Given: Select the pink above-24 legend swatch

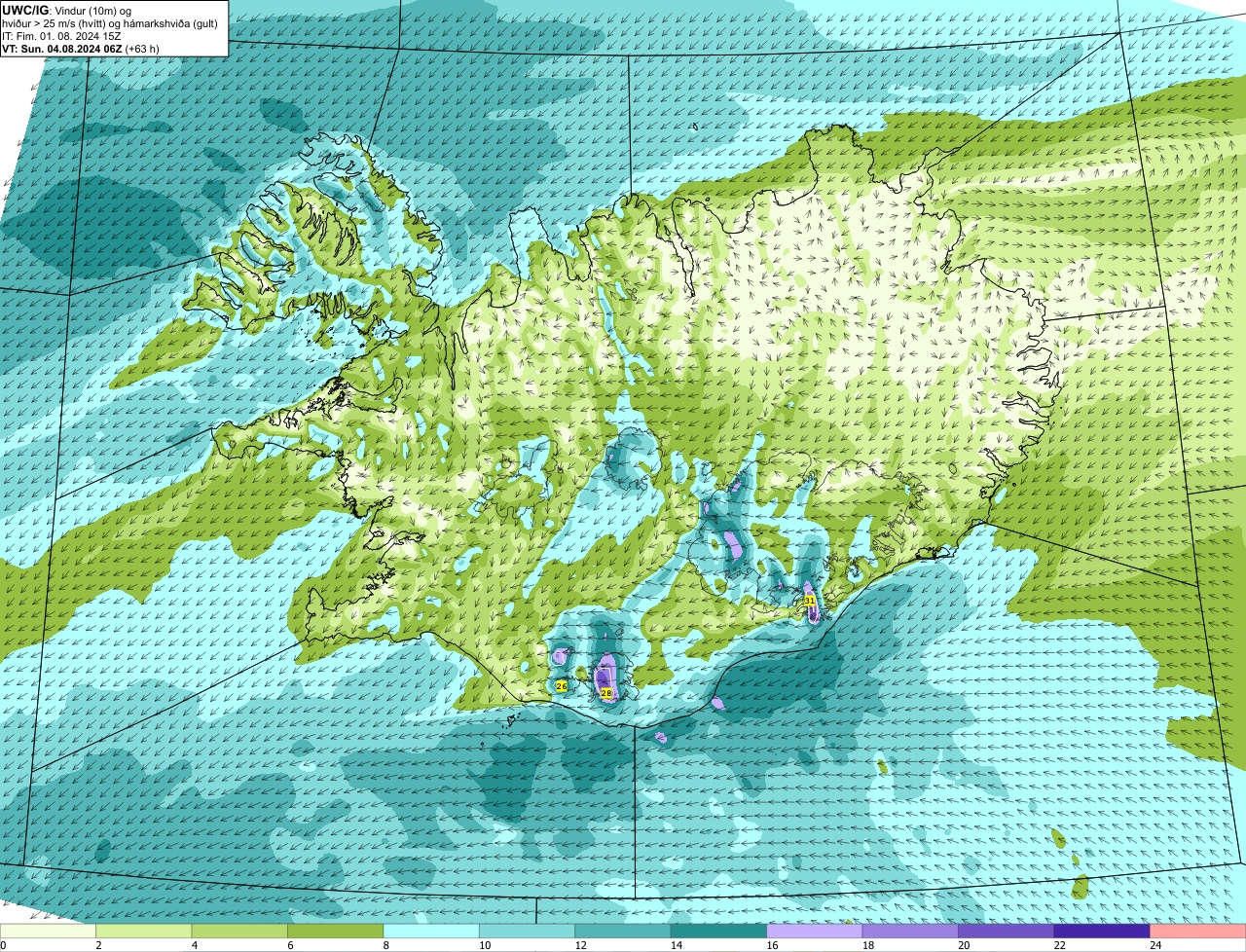Looking at the screenshot, I should [1198, 931].
